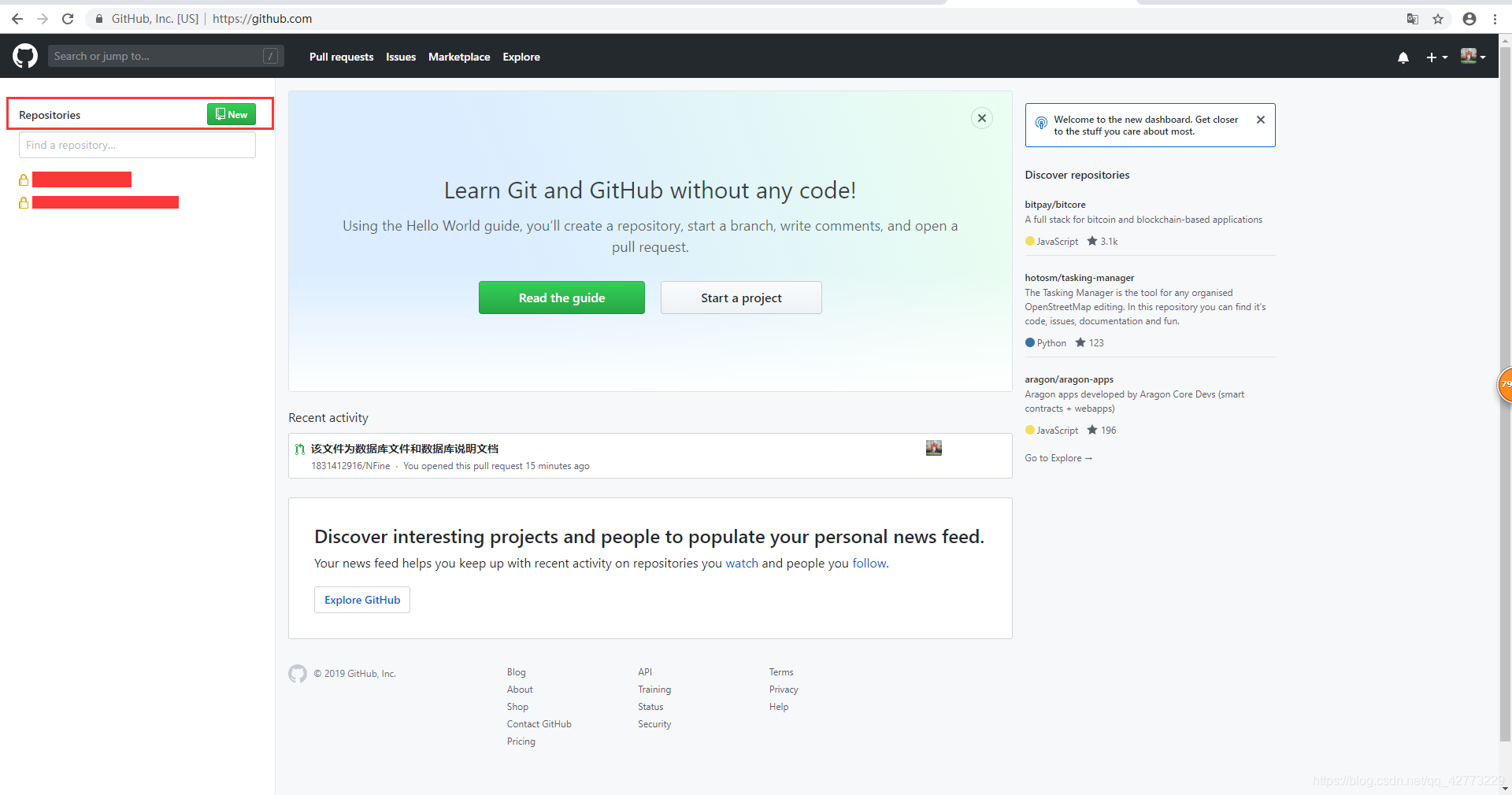
Task: Open the aragon/aragon-apps repository link
Action: [x=1069, y=379]
